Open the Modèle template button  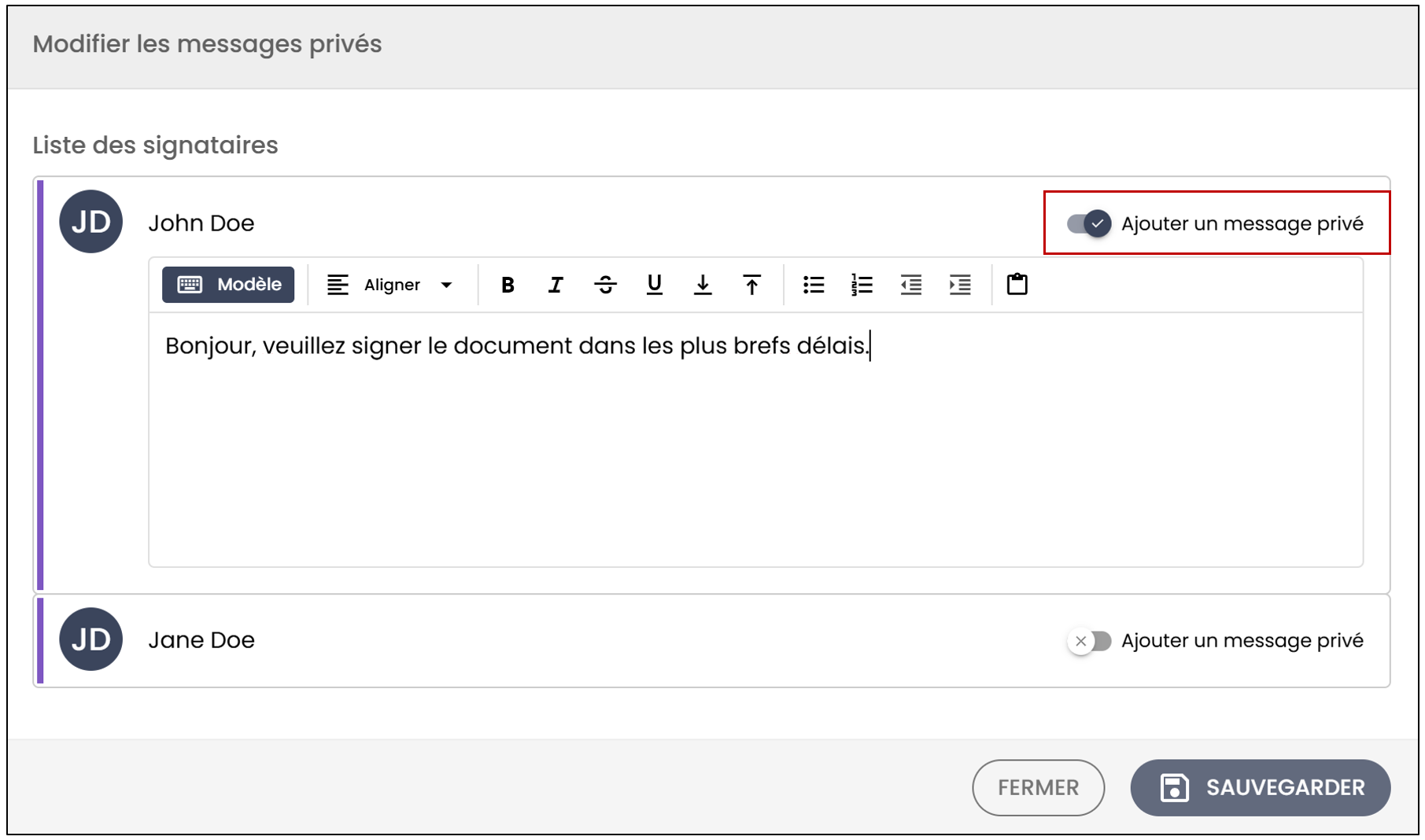tap(228, 285)
